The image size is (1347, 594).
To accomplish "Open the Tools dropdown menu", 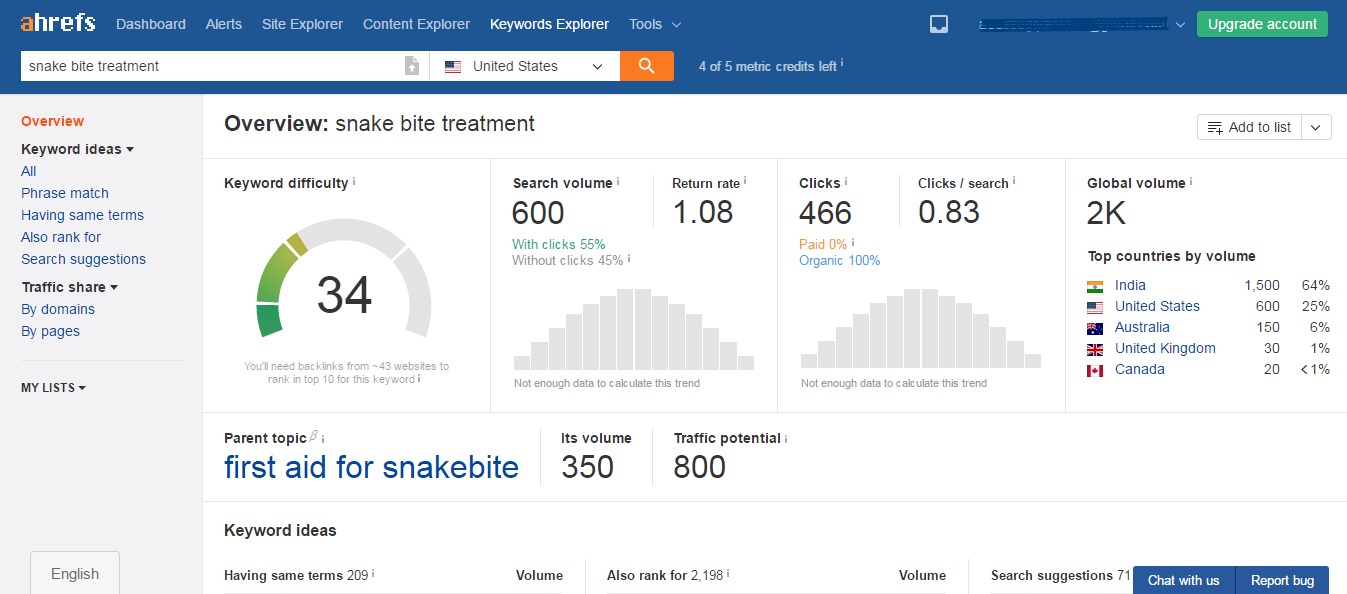I will pyautogui.click(x=655, y=24).
